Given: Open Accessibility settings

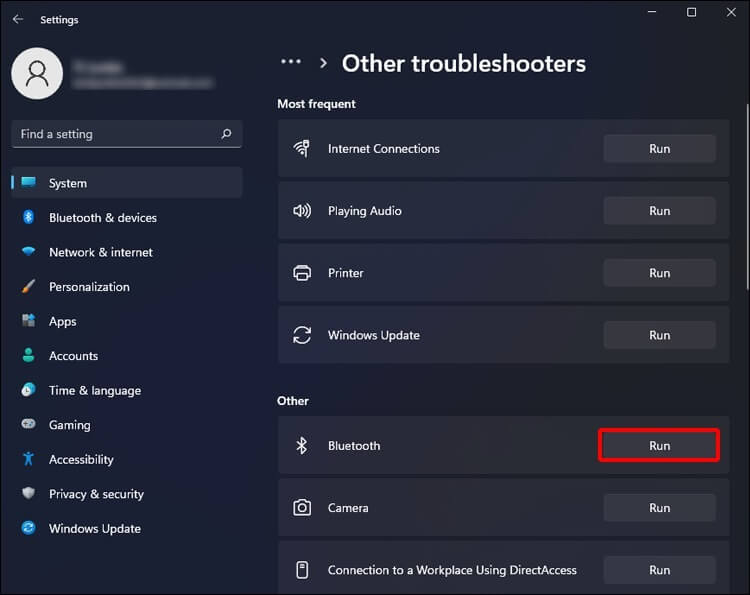Looking at the screenshot, I should (127, 459).
